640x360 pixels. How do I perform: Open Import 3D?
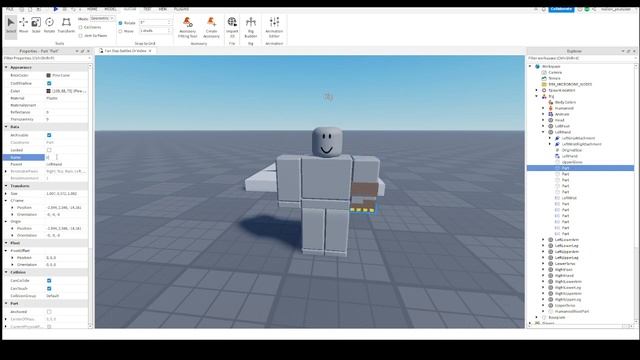coord(232,27)
